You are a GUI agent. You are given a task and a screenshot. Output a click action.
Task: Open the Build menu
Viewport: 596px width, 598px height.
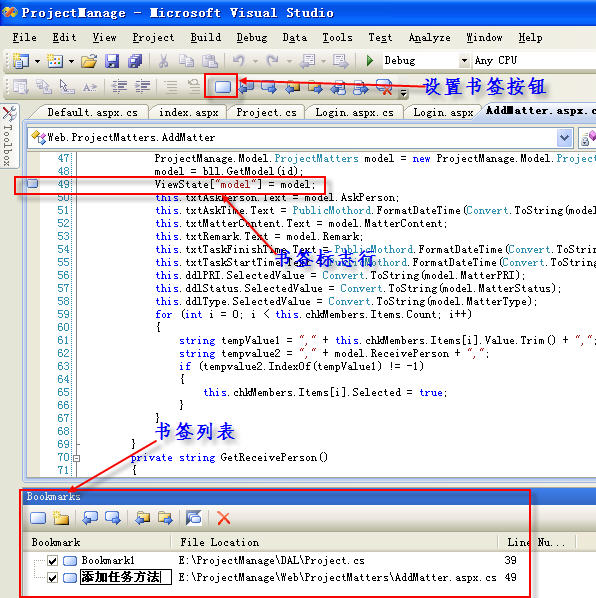click(x=206, y=37)
